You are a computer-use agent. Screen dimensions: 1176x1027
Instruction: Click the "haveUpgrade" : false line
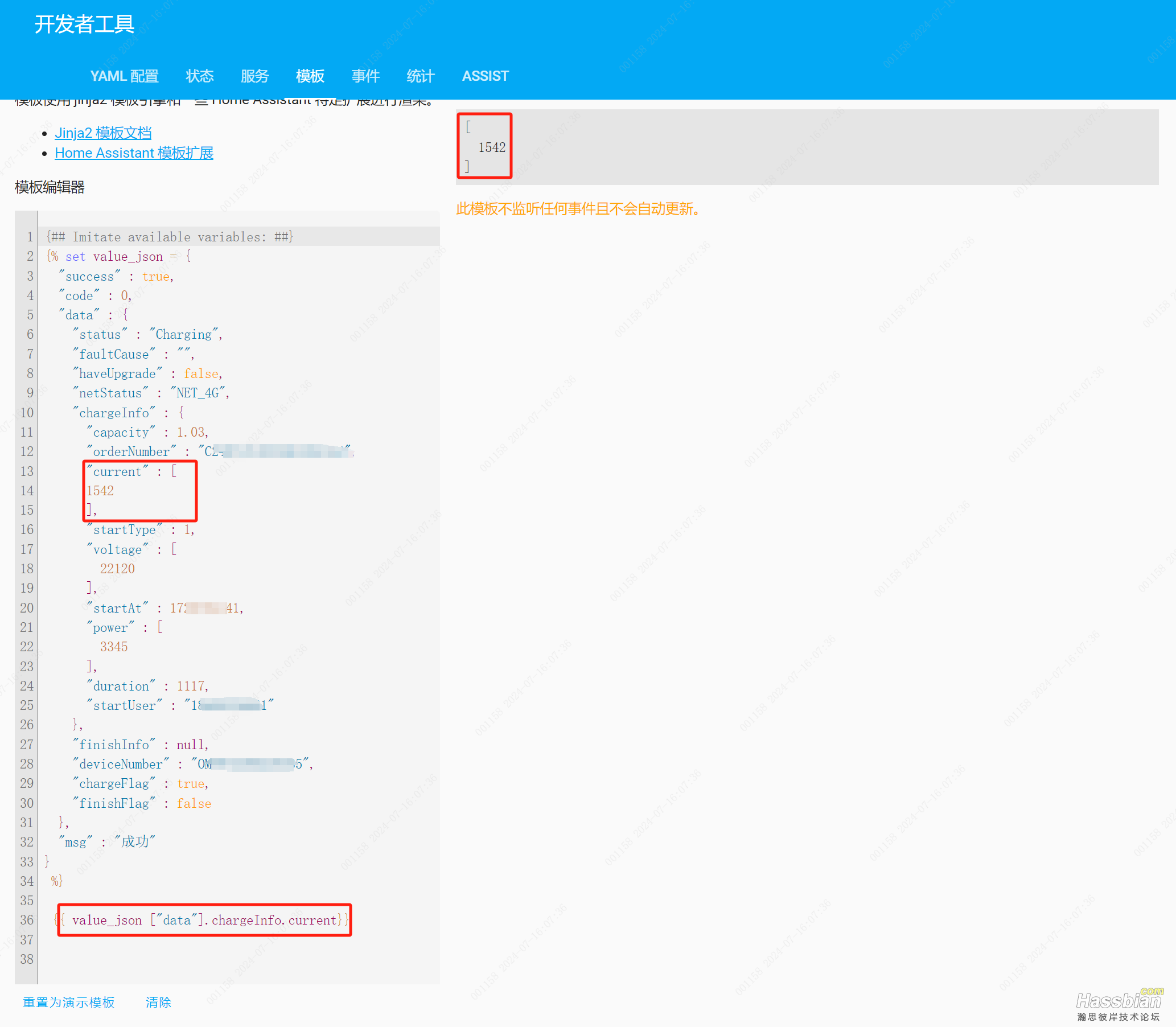coord(148,373)
